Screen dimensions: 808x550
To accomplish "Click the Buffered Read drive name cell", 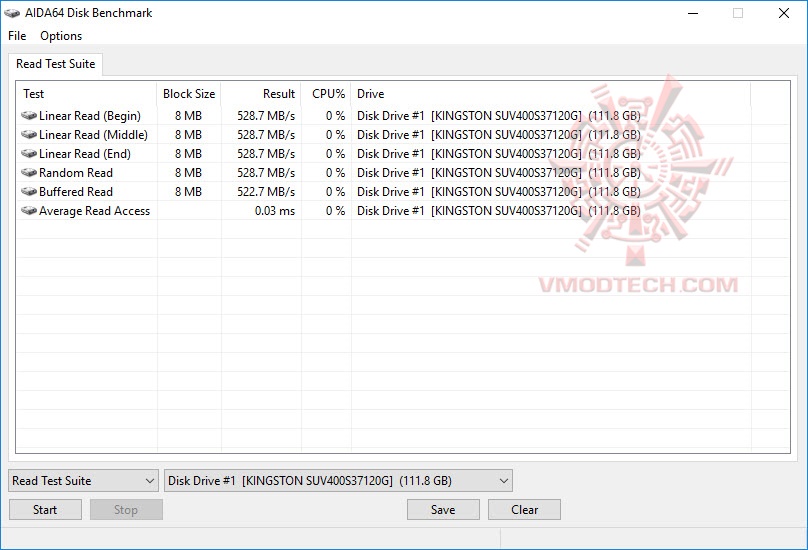I will click(499, 192).
